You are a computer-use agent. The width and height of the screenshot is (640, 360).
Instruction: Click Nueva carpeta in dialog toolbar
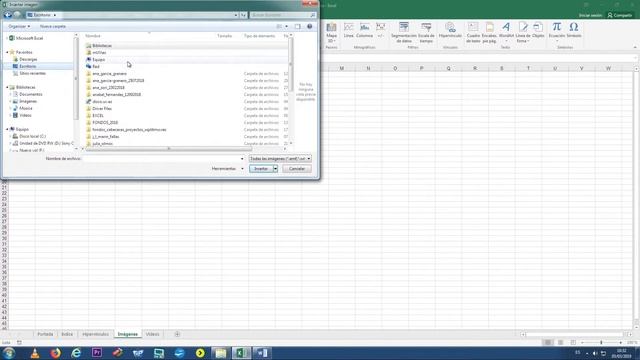(53, 27)
